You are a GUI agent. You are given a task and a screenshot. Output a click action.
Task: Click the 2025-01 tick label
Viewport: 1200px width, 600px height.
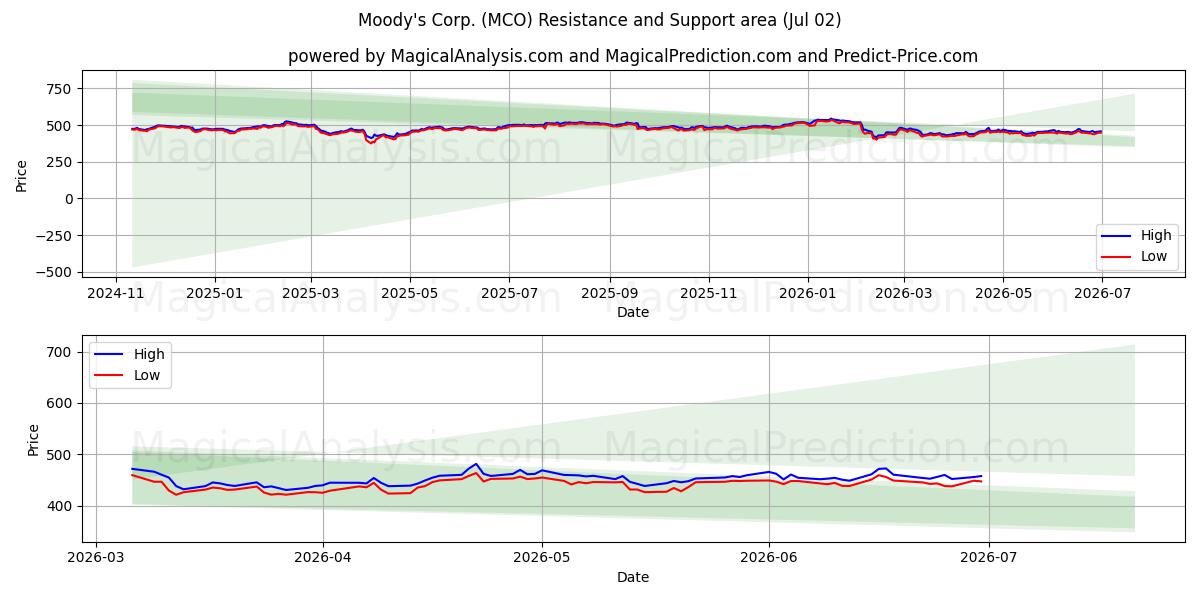215,293
